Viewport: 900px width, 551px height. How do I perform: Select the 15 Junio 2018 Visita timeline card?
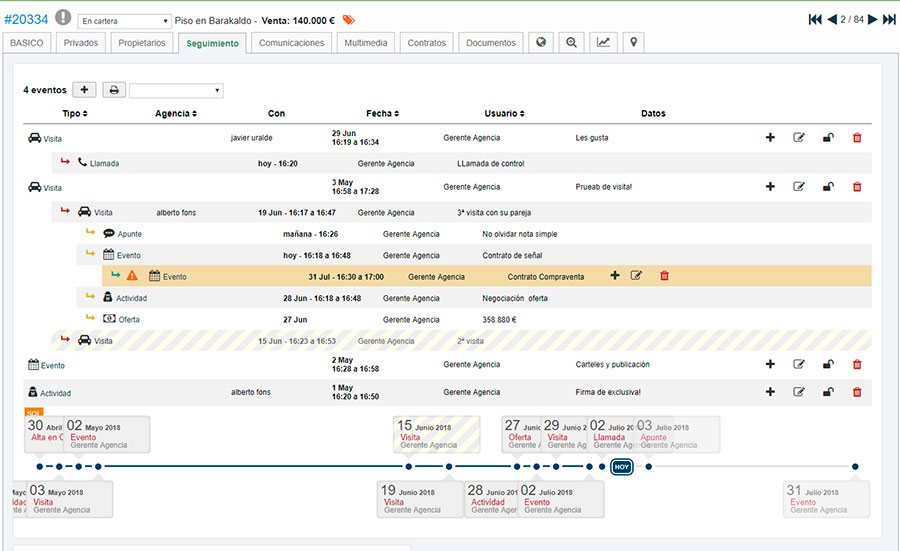click(x=437, y=434)
